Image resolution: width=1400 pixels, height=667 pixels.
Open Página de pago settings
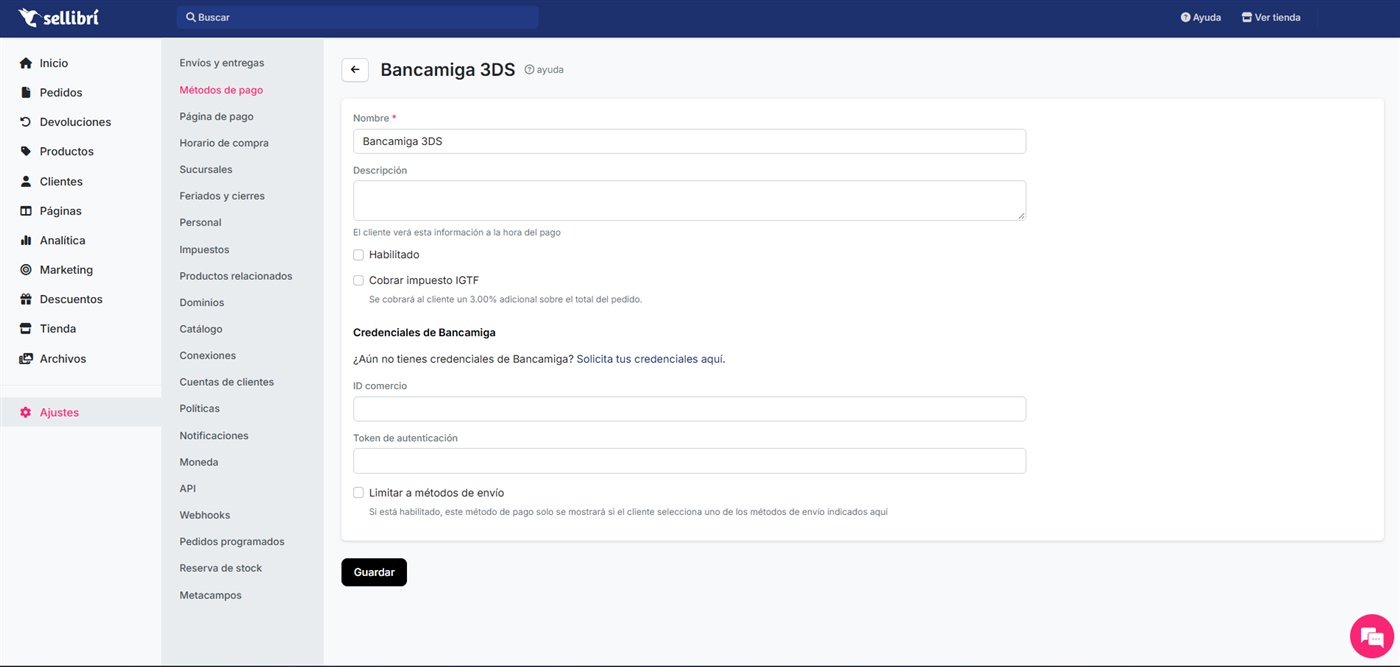[217, 116]
